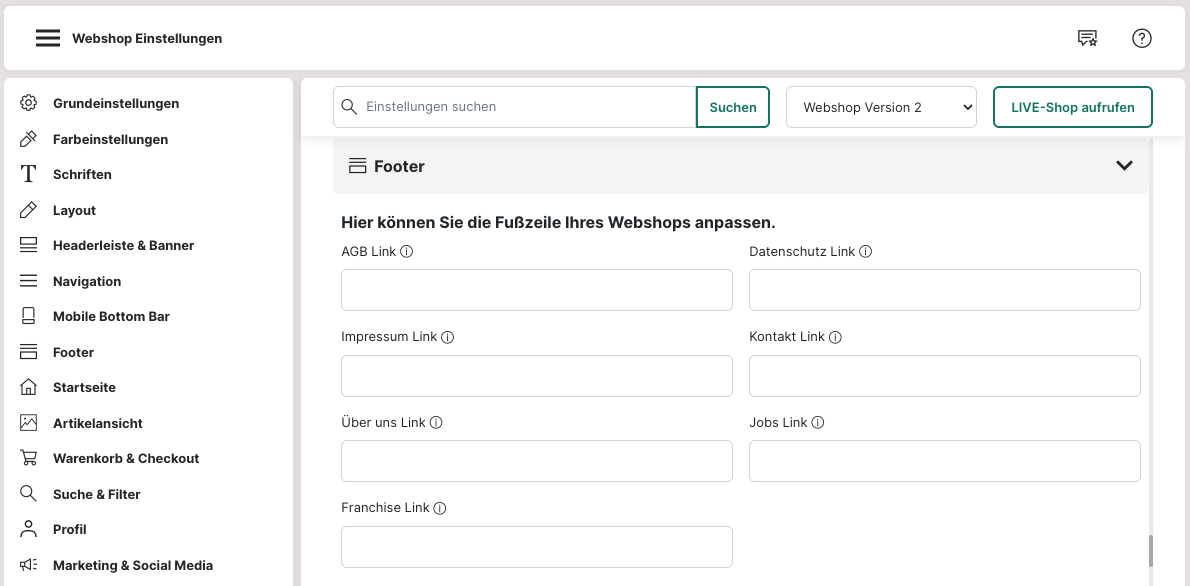
Task: Go to Startseite in sidebar
Action: tap(84, 387)
